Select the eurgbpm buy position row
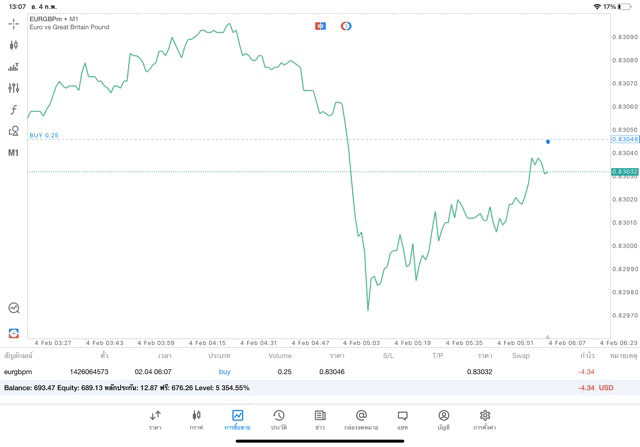This screenshot has height=447, width=640. click(300, 372)
